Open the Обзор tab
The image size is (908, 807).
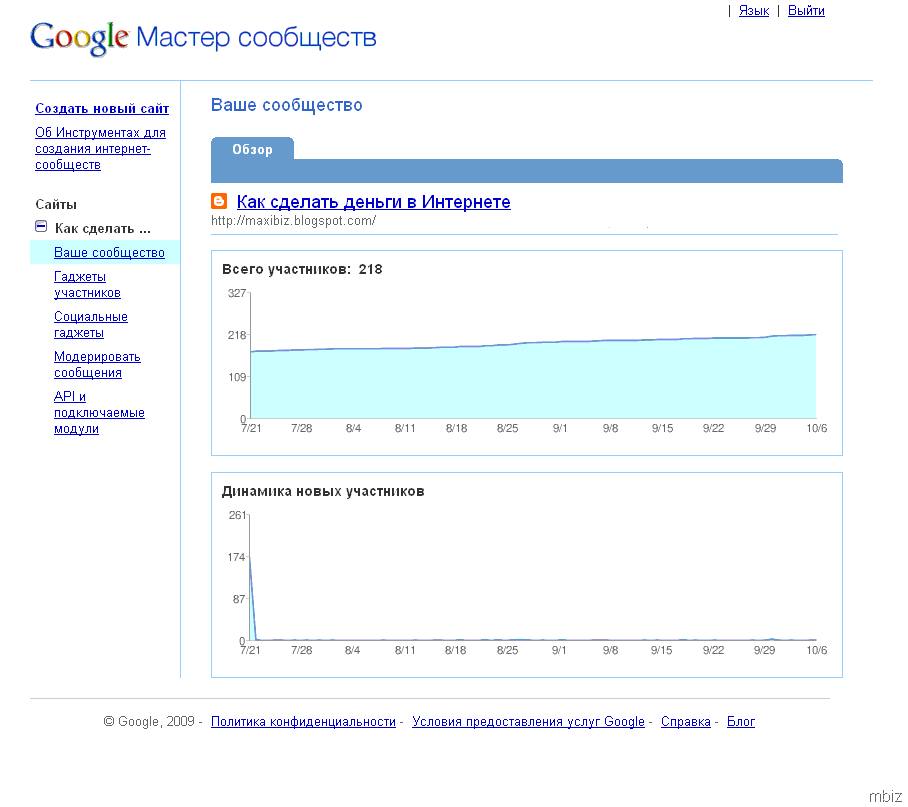(x=252, y=149)
